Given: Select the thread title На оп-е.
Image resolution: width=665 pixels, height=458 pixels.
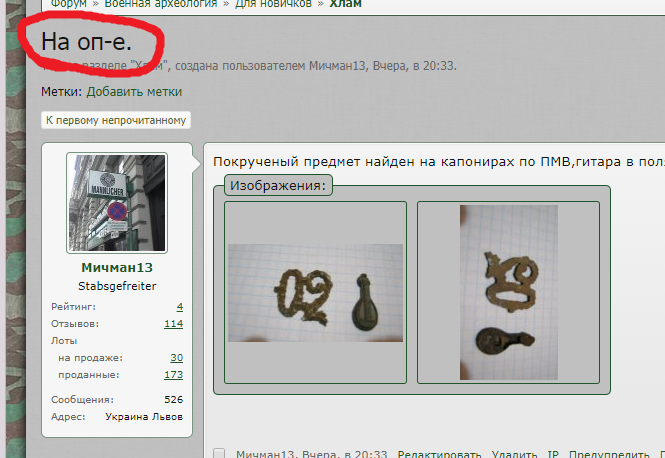Looking at the screenshot, I should coord(87,42).
